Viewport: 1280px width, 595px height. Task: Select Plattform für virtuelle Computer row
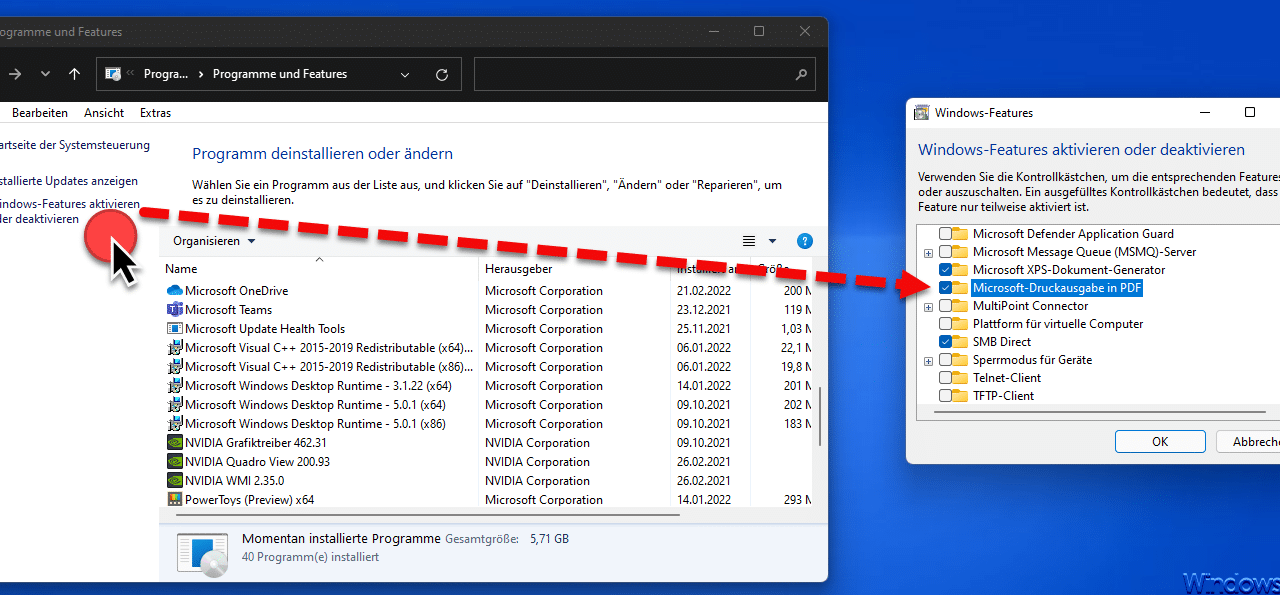pyautogui.click(x=1058, y=324)
